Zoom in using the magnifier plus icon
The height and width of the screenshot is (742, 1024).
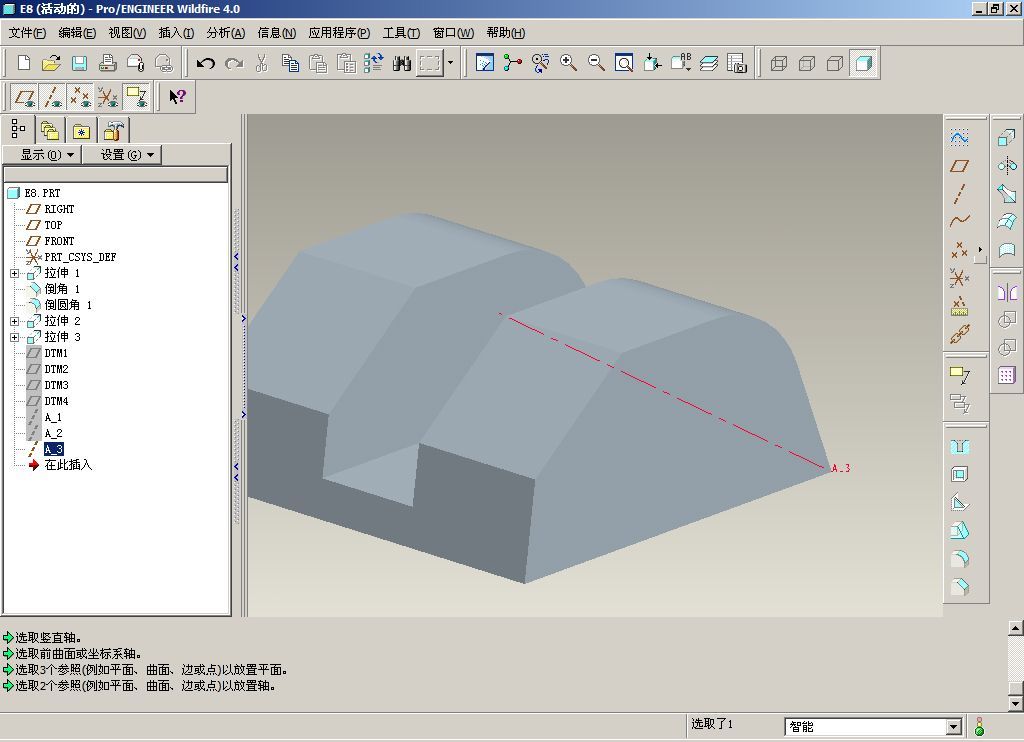[568, 63]
